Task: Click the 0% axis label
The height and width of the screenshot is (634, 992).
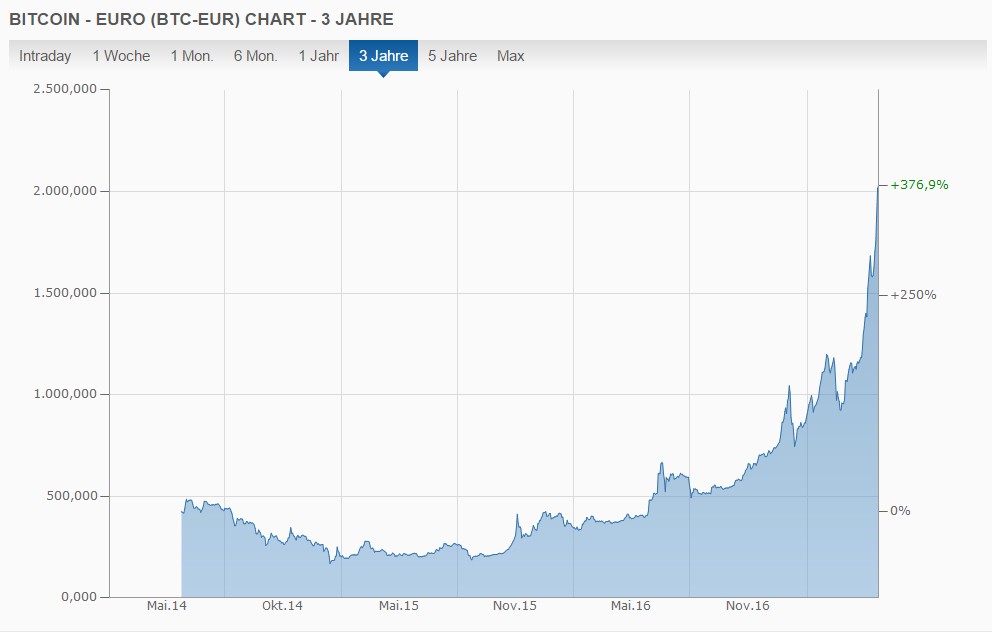Action: pyautogui.click(x=900, y=511)
